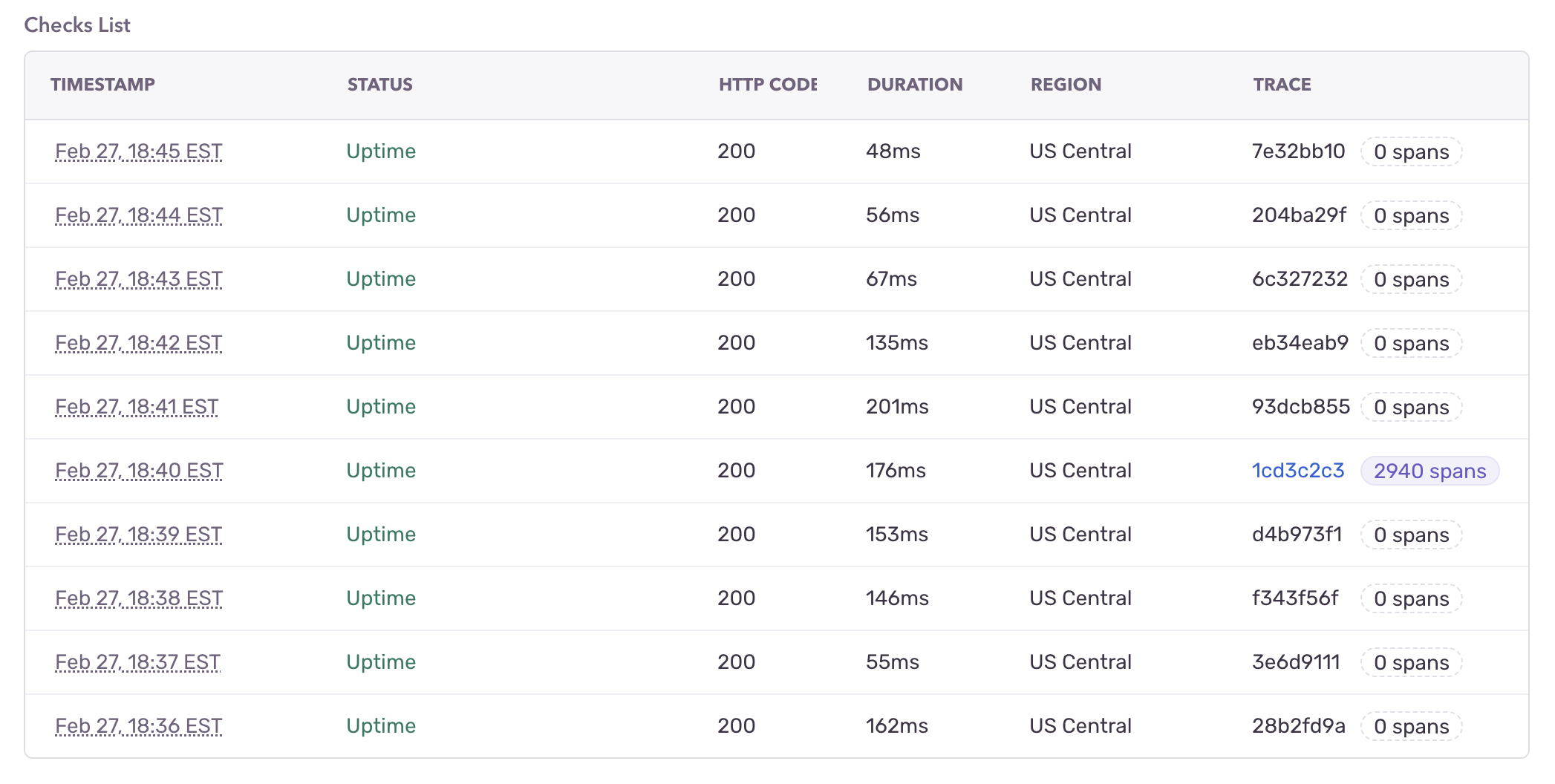Image resolution: width=1555 pixels, height=784 pixels.
Task: Click trace ID 93dcb855
Action: pyautogui.click(x=1301, y=407)
